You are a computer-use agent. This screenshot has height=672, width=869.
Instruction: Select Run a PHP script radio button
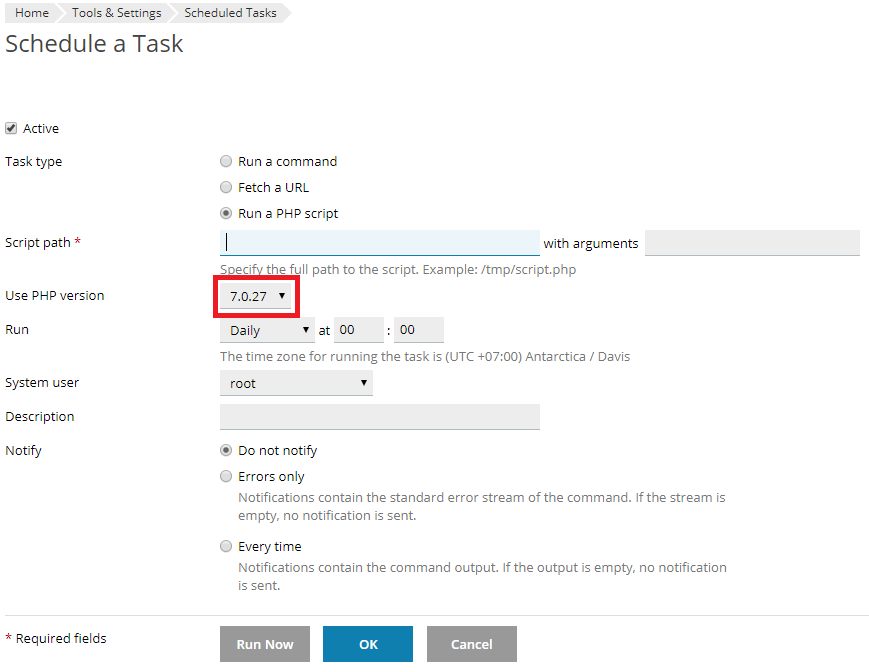(x=226, y=213)
